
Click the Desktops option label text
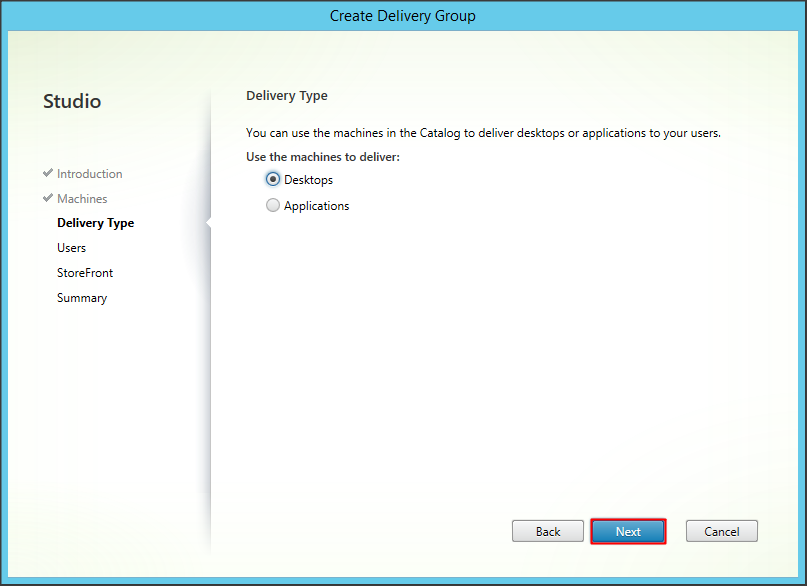click(x=308, y=180)
